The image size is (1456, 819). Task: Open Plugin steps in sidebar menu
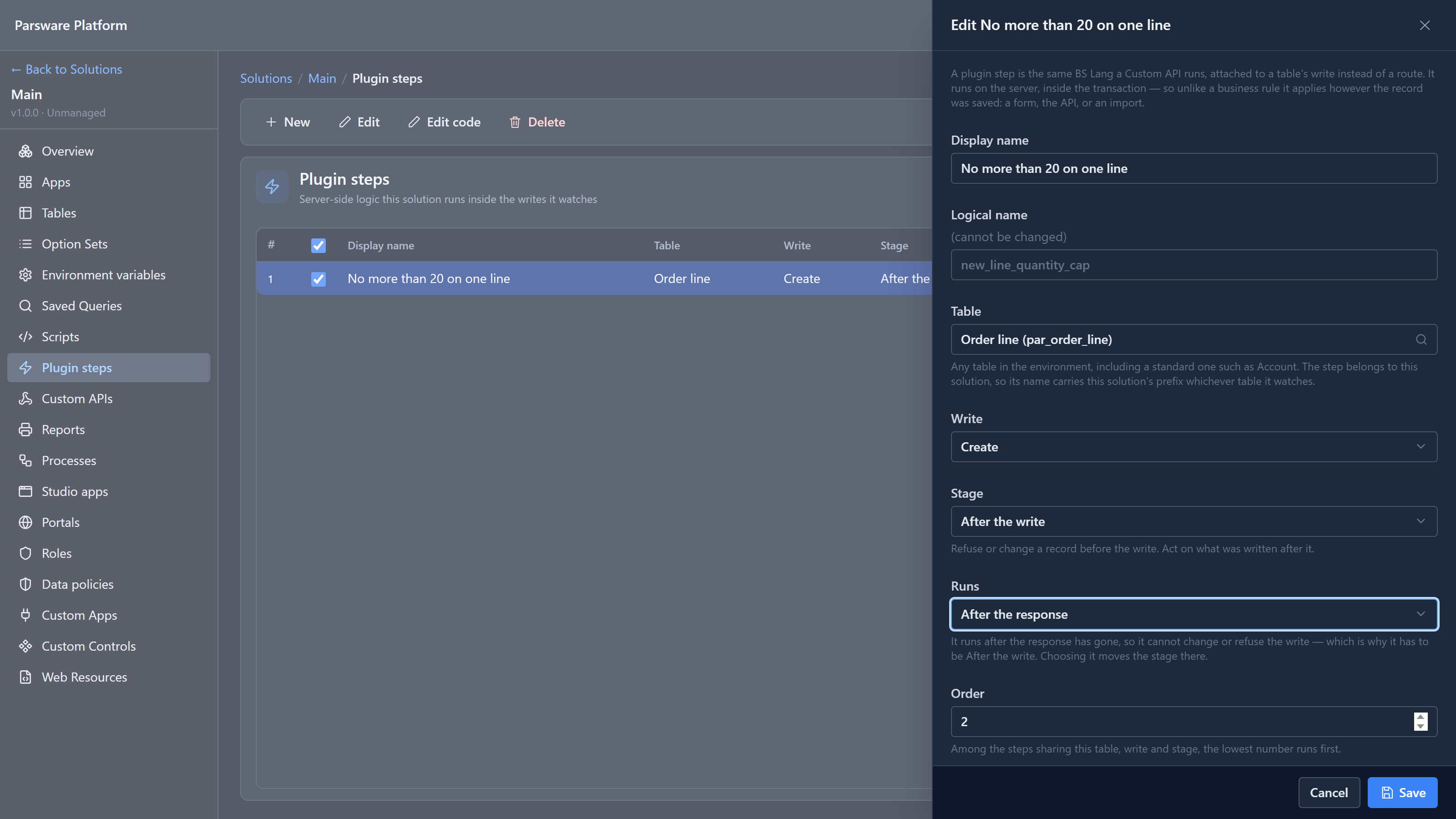tap(109, 368)
